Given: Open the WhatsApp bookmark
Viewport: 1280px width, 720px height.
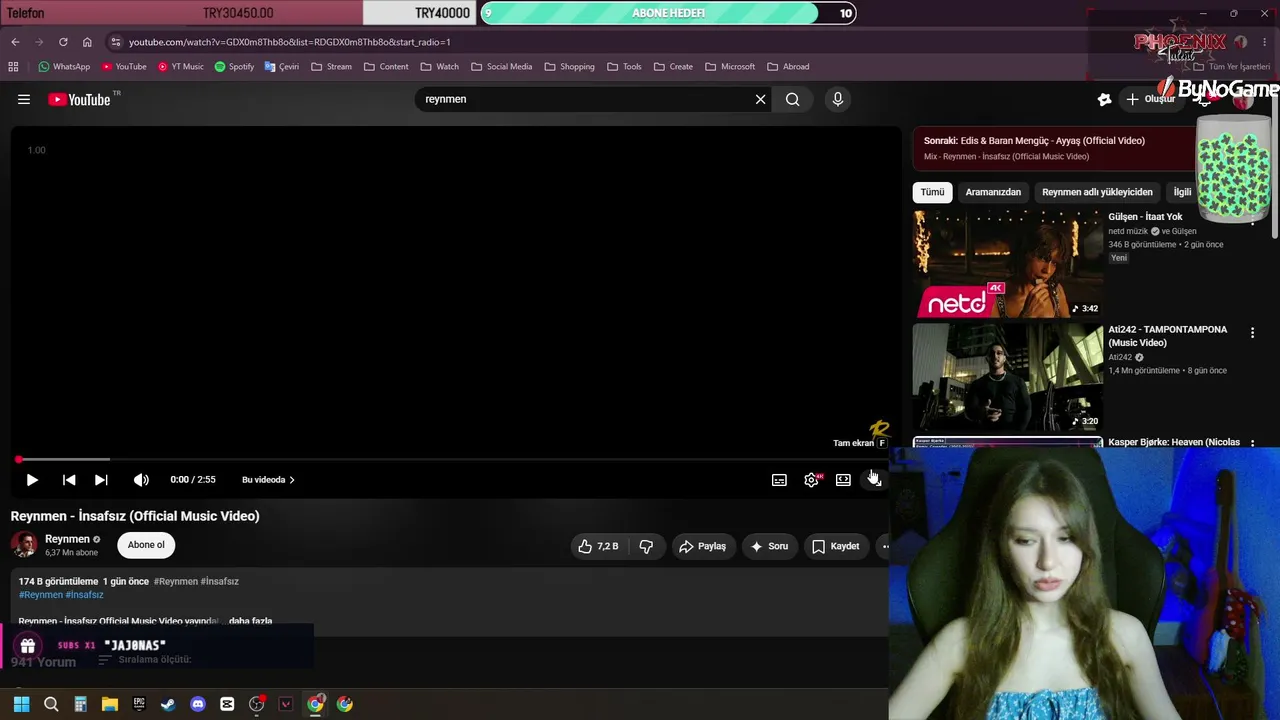Looking at the screenshot, I should tap(64, 67).
